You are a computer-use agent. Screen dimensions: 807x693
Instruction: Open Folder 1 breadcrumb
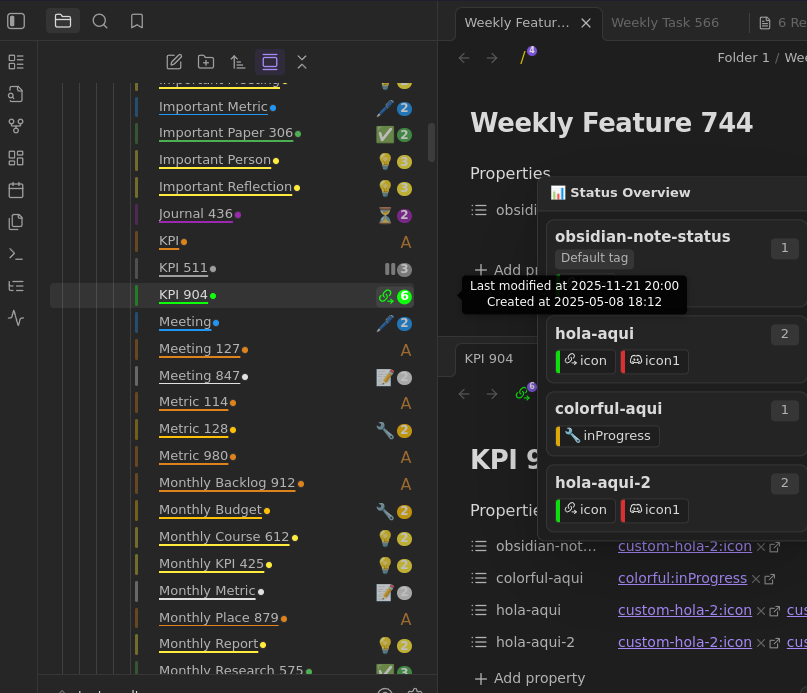point(743,58)
